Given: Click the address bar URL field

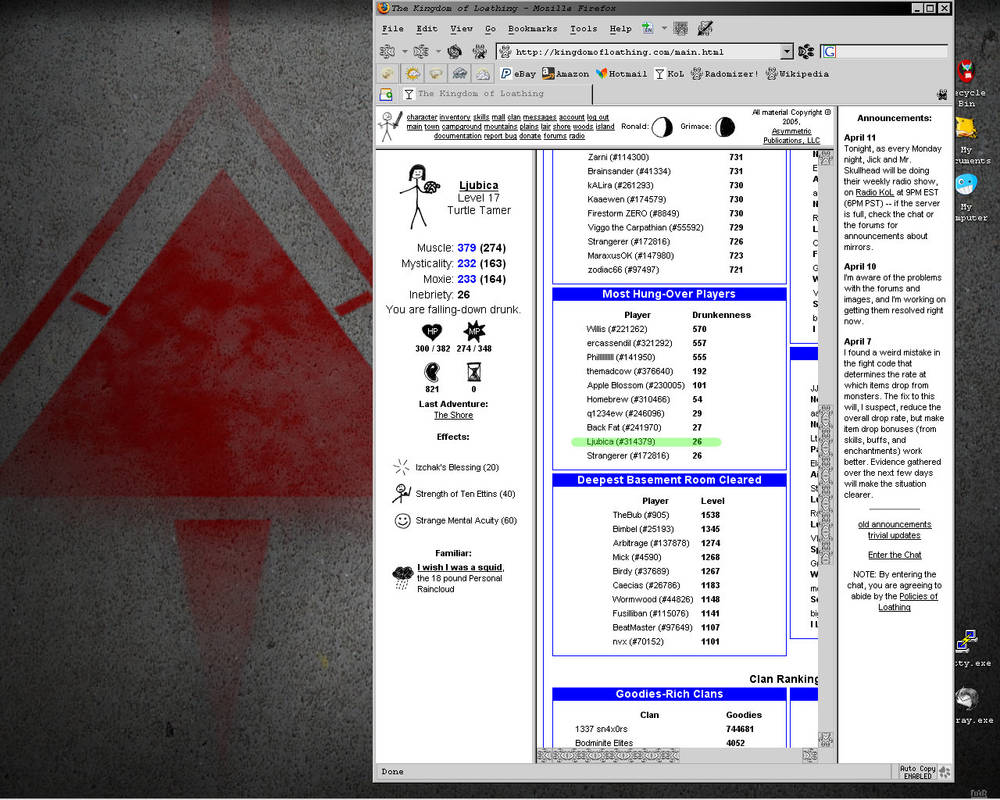Looking at the screenshot, I should coord(640,52).
